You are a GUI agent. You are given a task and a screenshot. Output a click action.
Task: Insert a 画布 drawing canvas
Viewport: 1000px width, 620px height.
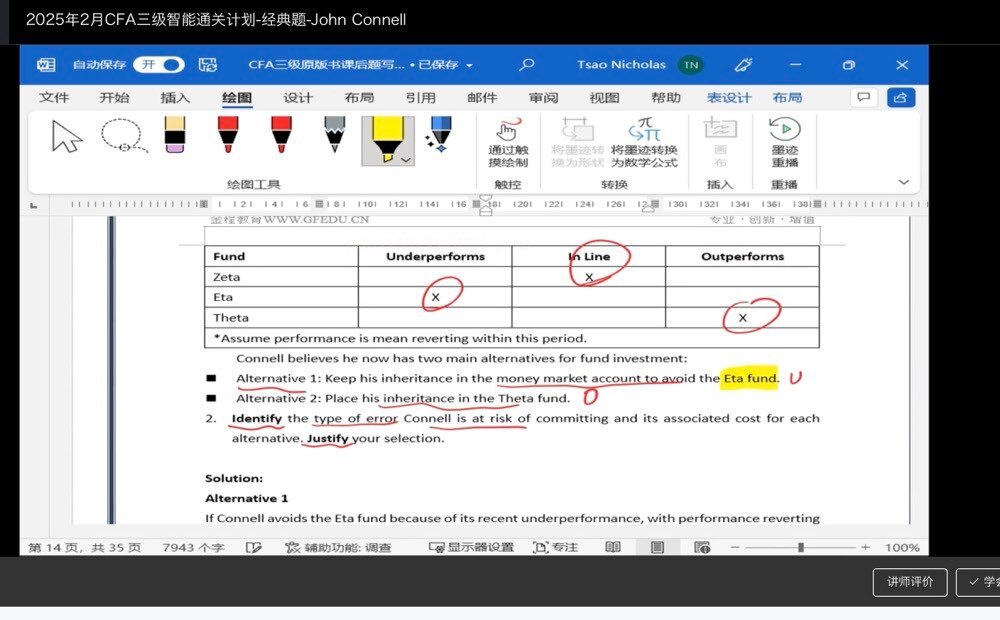(x=720, y=143)
